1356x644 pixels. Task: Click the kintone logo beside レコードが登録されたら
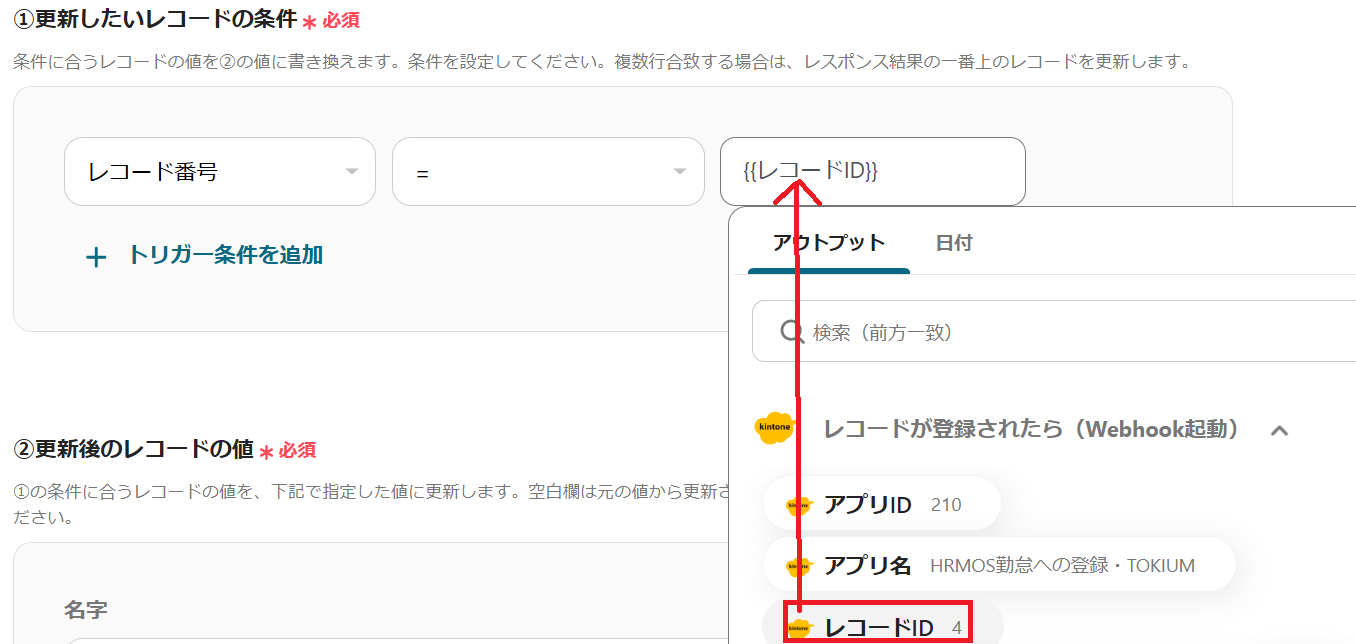775,427
